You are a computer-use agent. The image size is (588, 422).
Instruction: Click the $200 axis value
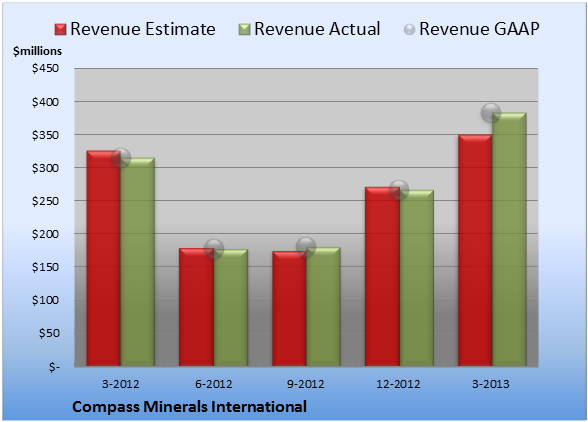pyautogui.click(x=45, y=234)
